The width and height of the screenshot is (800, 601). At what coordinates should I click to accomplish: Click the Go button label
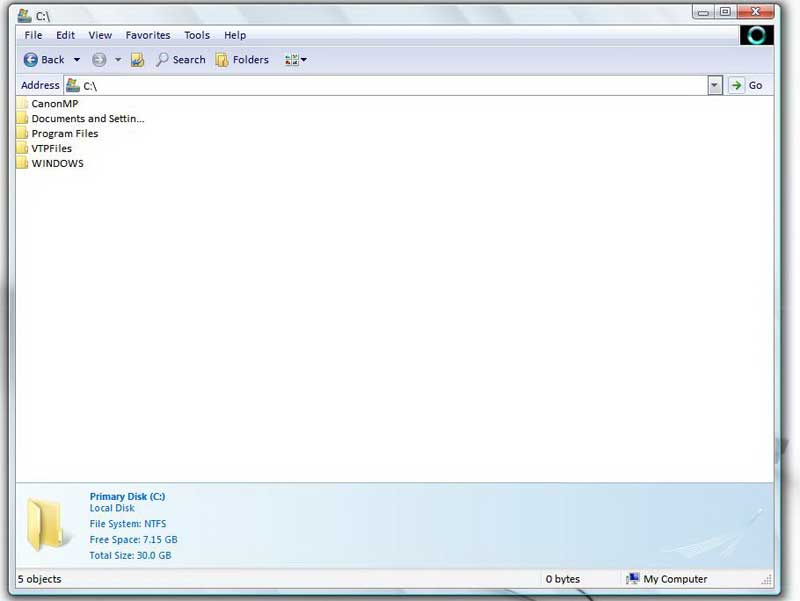[x=756, y=86]
